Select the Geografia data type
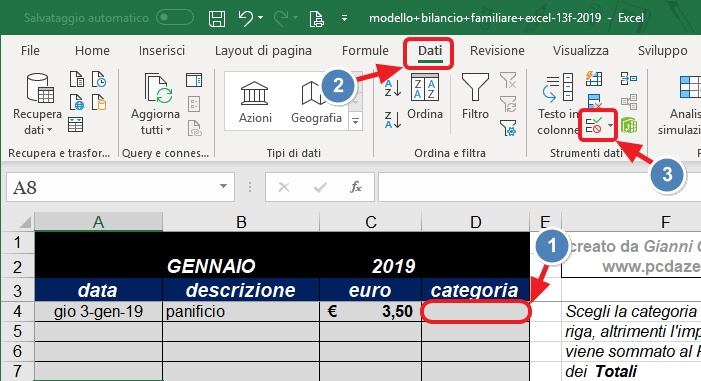The width and height of the screenshot is (701, 381). click(x=317, y=102)
